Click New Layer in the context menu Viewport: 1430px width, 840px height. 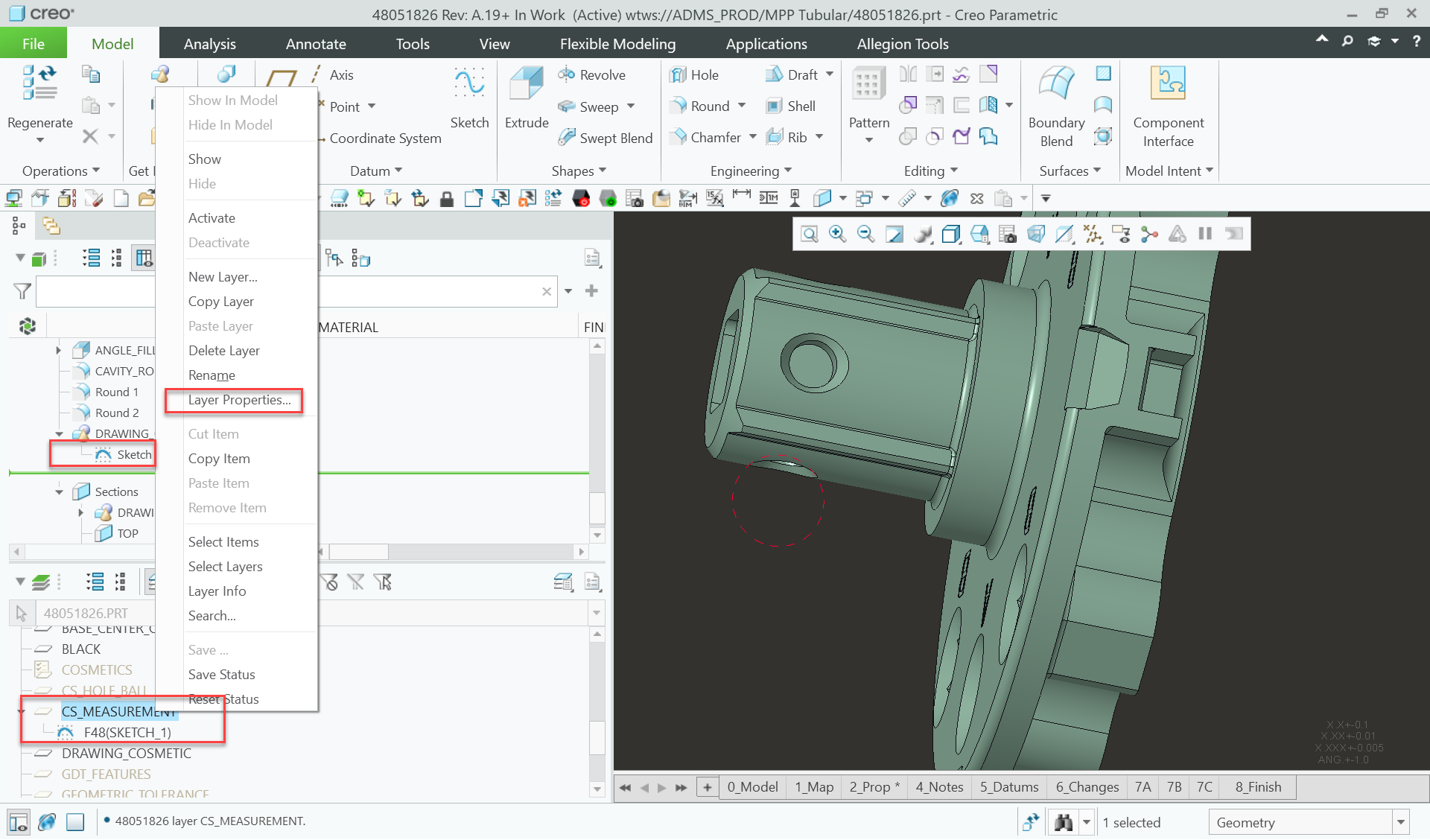(222, 276)
